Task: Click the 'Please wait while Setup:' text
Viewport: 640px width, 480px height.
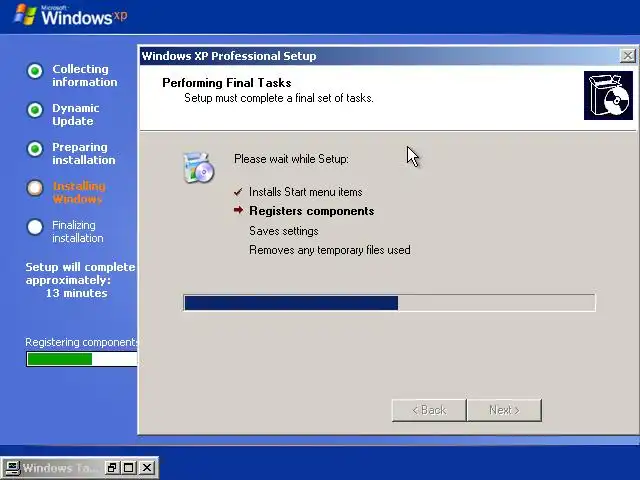Action: 291,159
